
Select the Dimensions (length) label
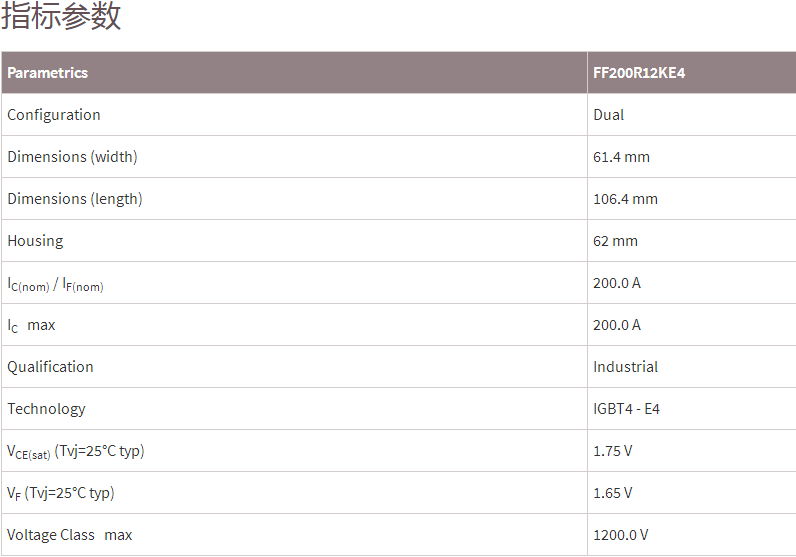[x=75, y=199]
